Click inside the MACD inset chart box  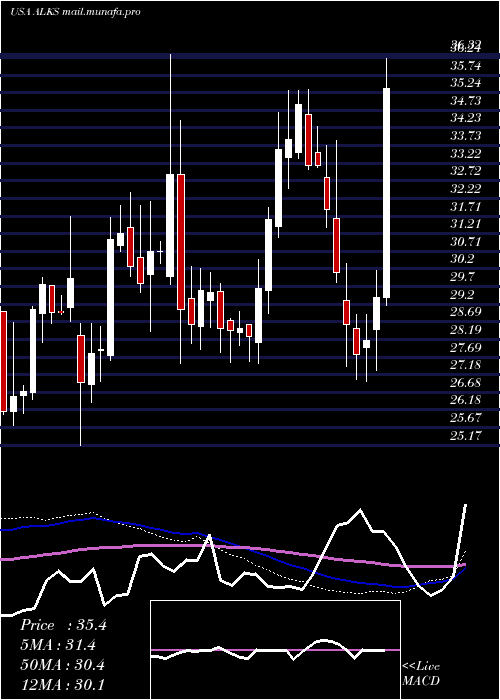[x=275, y=650]
